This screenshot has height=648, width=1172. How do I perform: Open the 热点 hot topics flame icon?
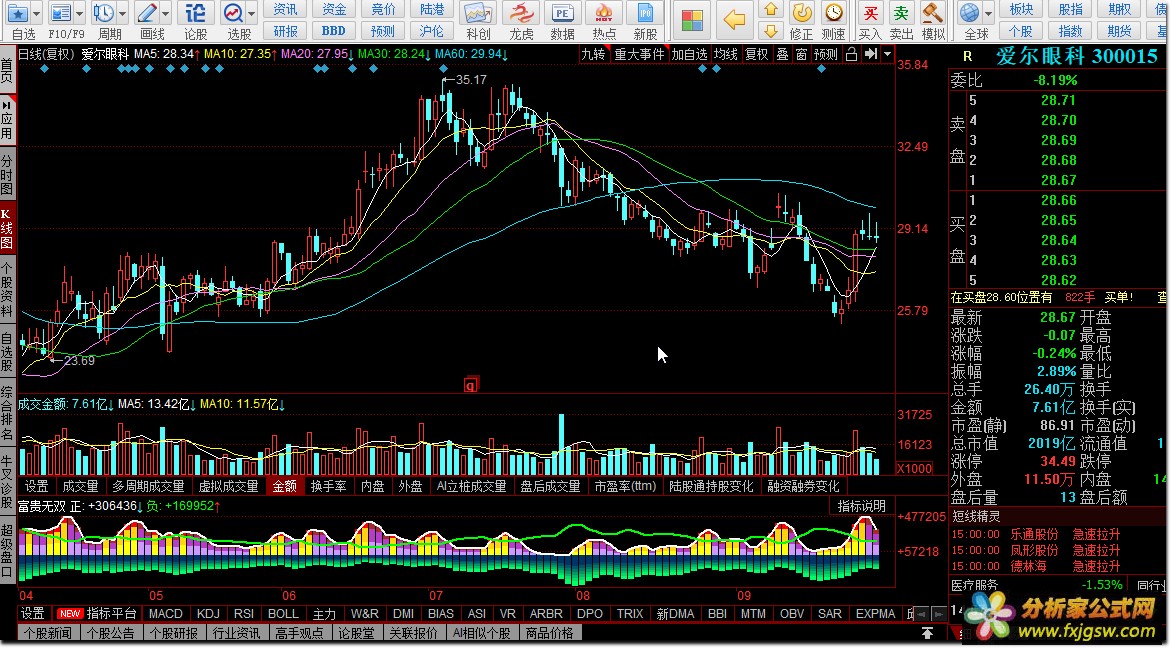coord(604,13)
